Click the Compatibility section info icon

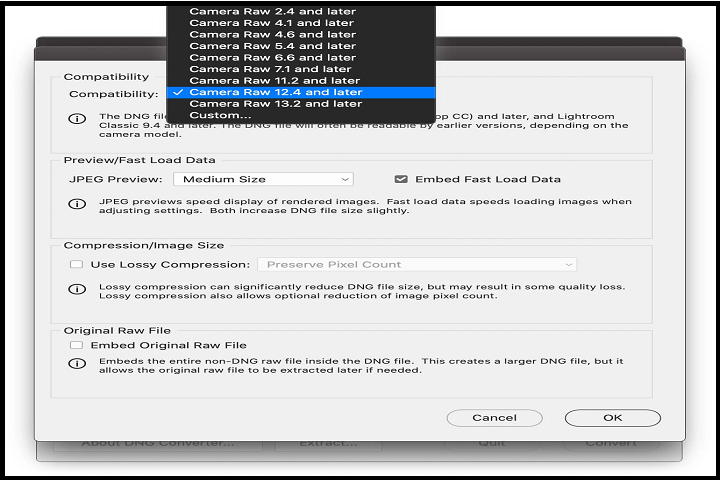(76, 120)
